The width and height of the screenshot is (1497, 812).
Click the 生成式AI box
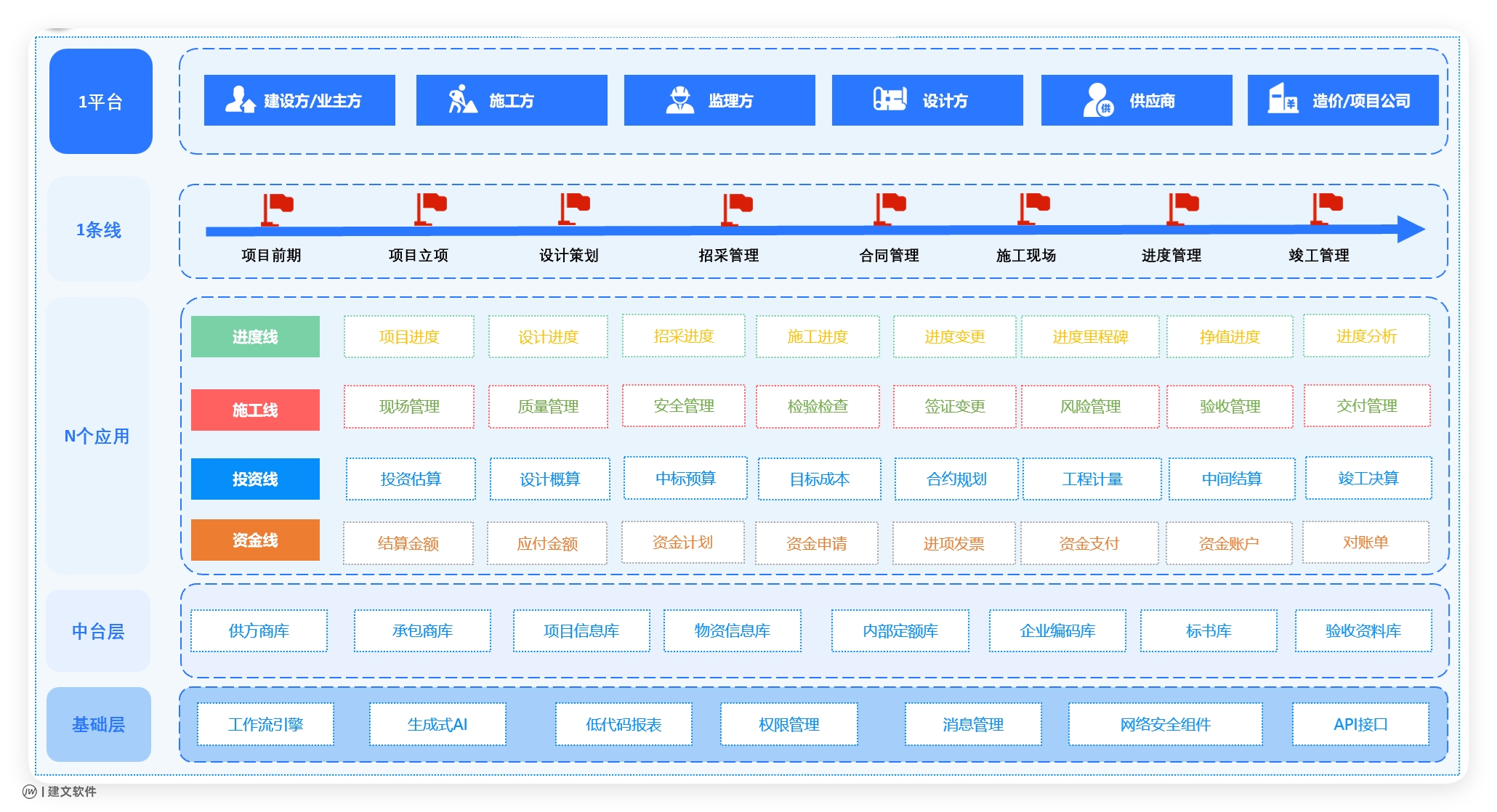tap(437, 724)
